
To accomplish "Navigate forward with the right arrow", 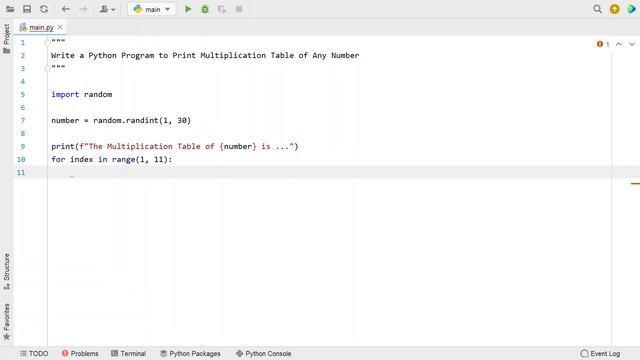I will click(x=83, y=9).
